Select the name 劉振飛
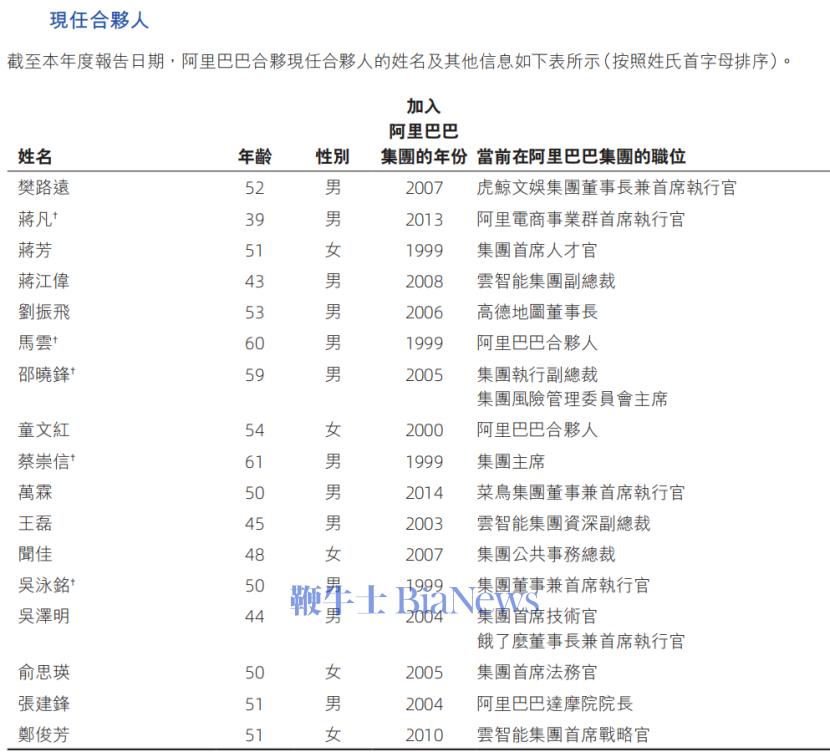Image resolution: width=830 pixels, height=752 pixels. 43,312
